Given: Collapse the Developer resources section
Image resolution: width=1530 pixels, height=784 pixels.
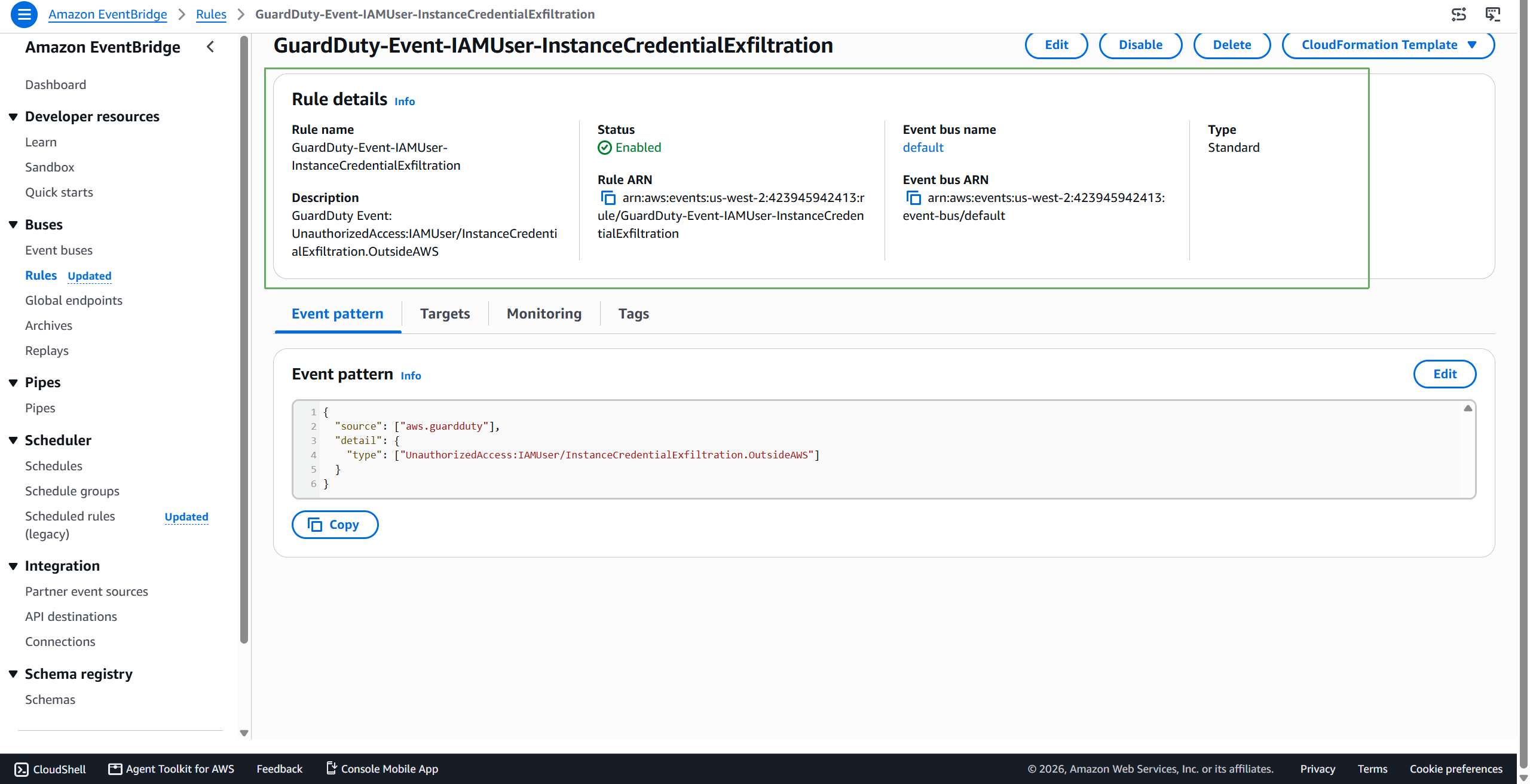Looking at the screenshot, I should pos(13,117).
